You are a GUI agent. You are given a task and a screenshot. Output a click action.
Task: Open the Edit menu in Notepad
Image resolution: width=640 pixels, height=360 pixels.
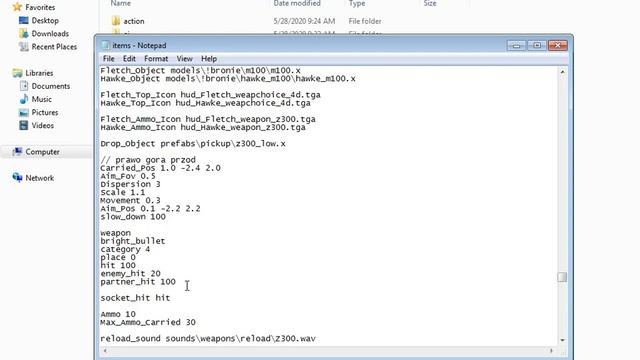[x=129, y=59]
